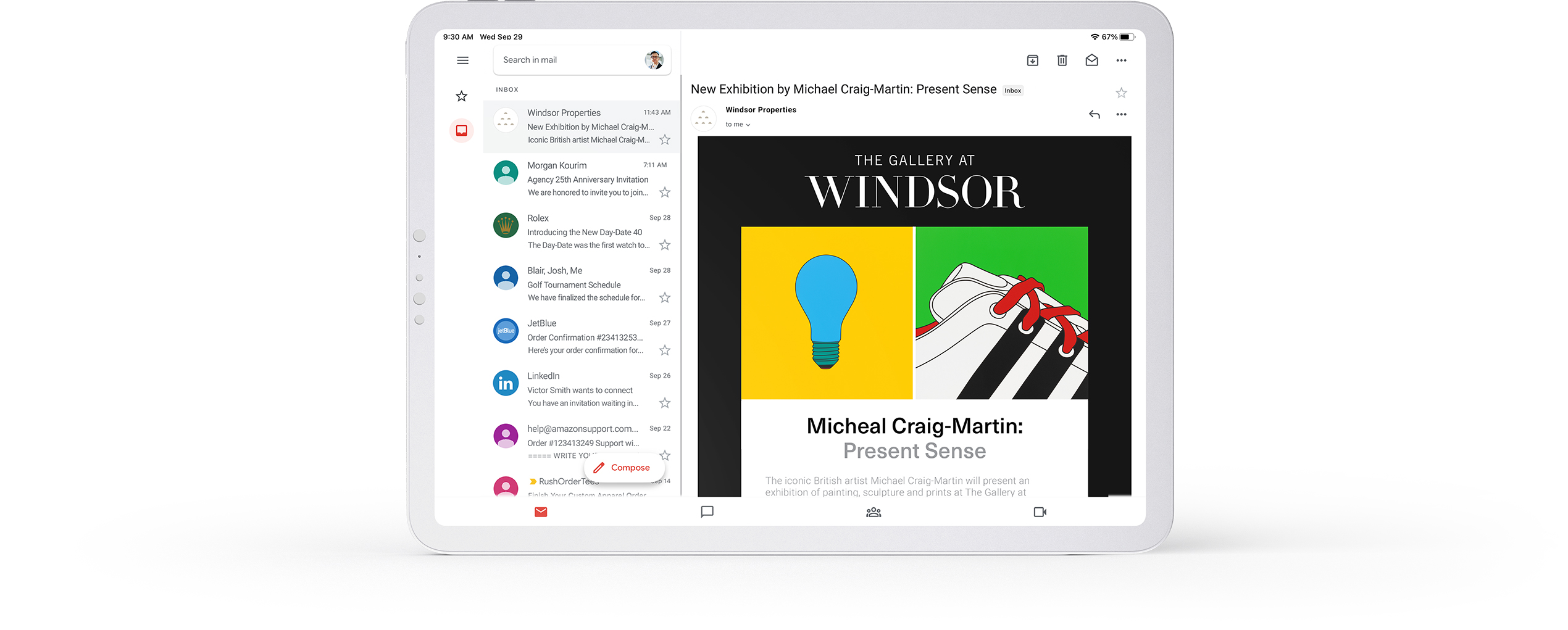Open the hamburger navigation menu
This screenshot has width=1568, height=630.
(x=462, y=60)
